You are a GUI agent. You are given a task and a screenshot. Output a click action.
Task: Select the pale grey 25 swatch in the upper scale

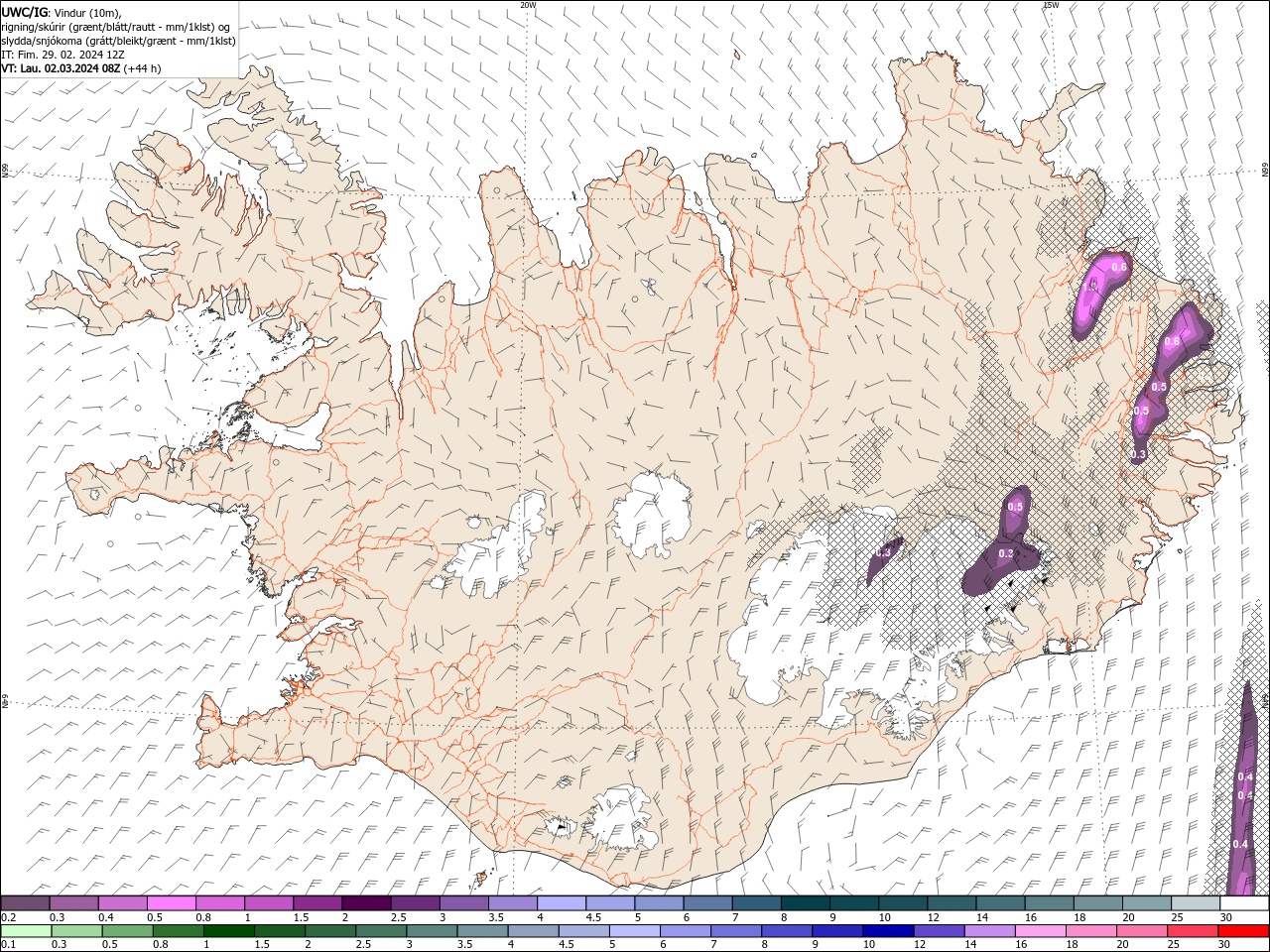[x=1196, y=903]
